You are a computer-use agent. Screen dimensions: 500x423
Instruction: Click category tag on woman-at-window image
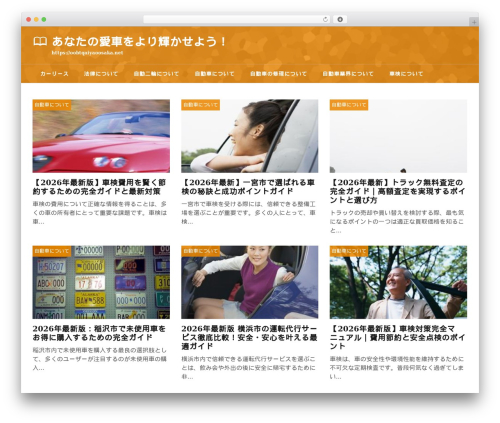(x=200, y=105)
